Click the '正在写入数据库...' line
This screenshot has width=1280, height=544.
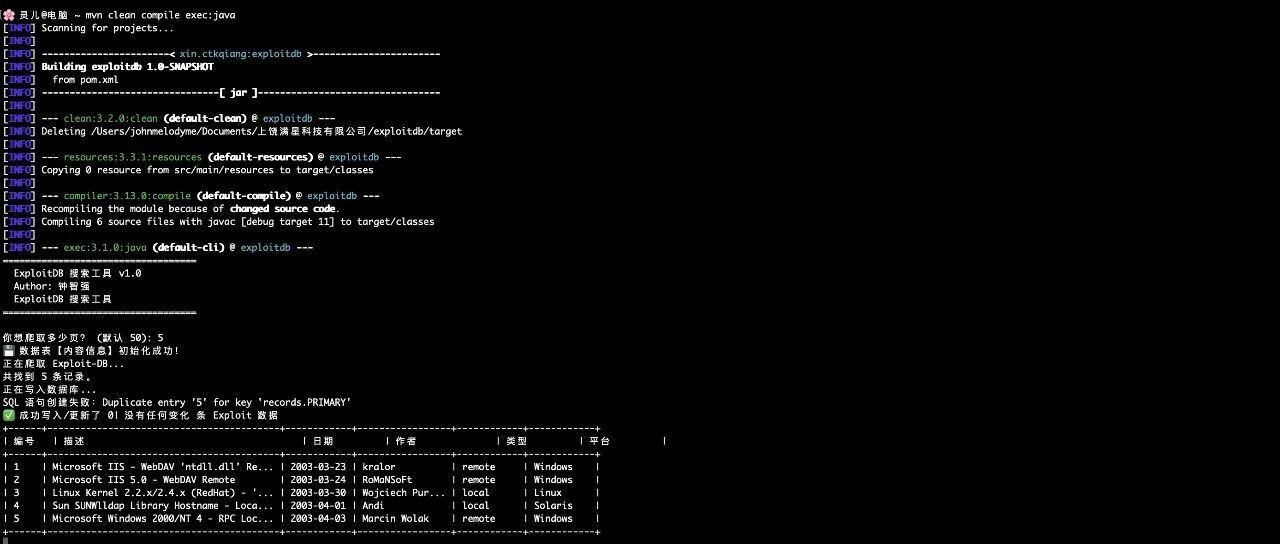(49, 389)
